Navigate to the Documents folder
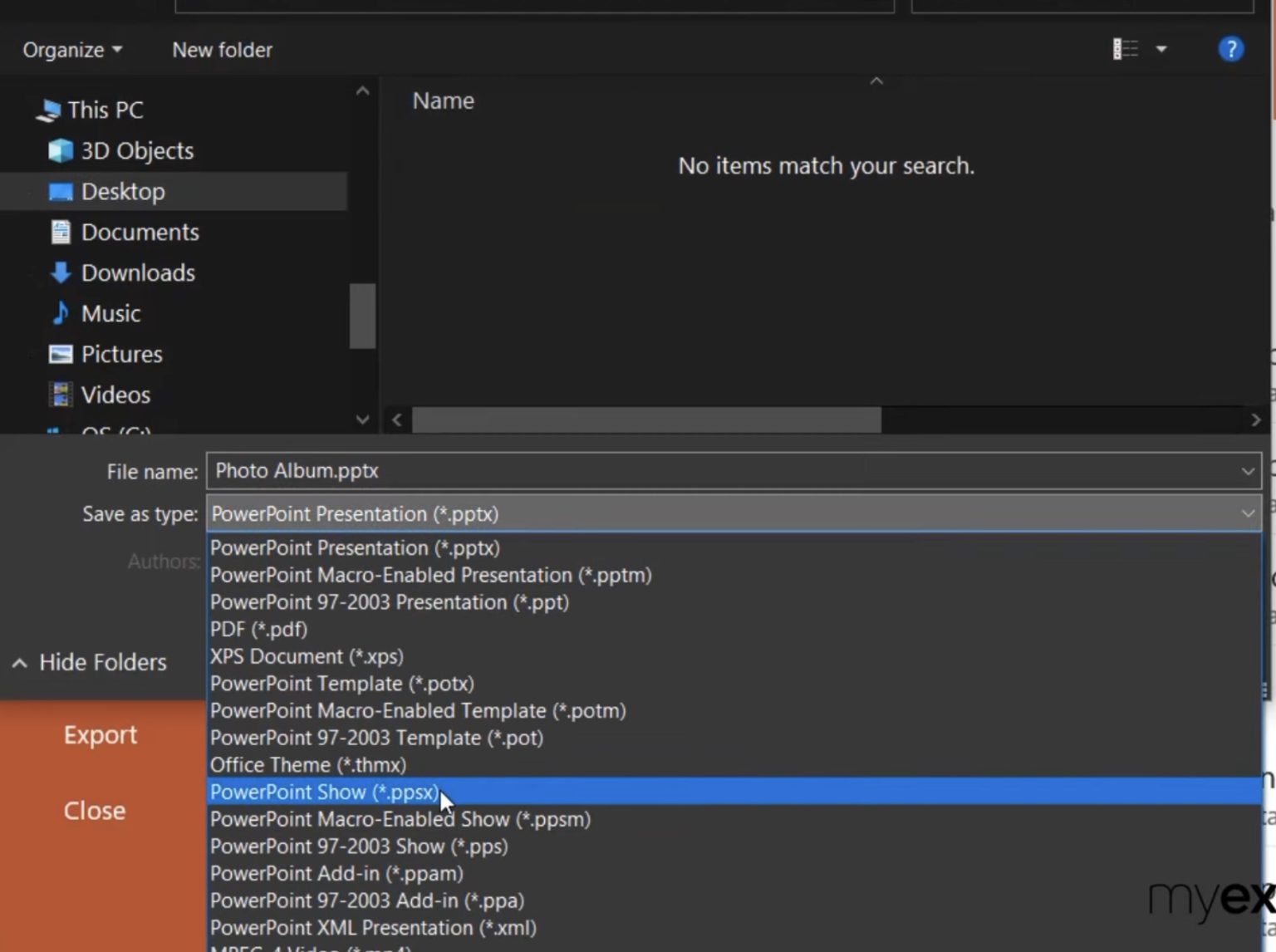This screenshot has height=952, width=1276. click(x=140, y=232)
